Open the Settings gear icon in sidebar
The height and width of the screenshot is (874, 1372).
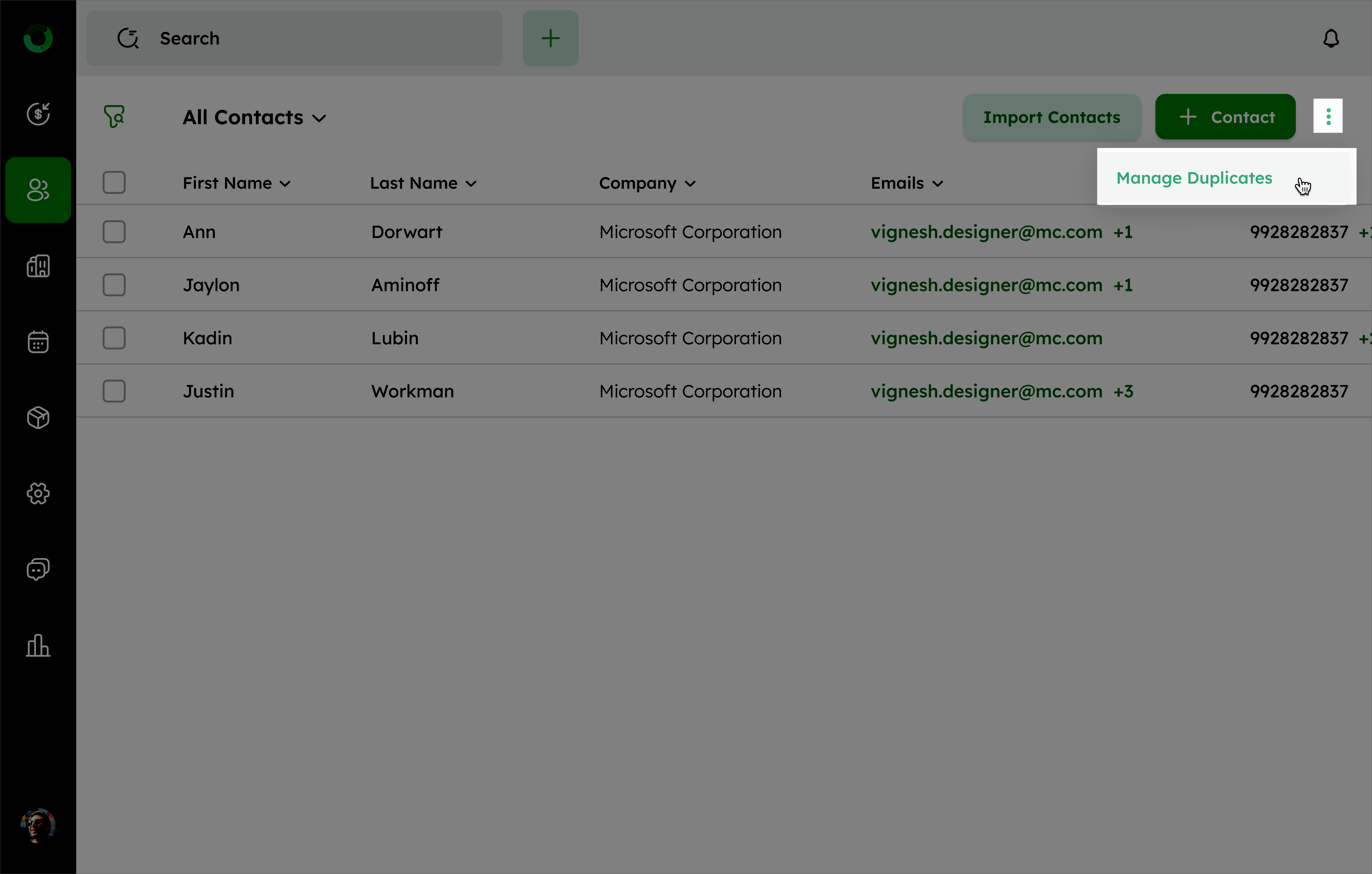[x=38, y=493]
